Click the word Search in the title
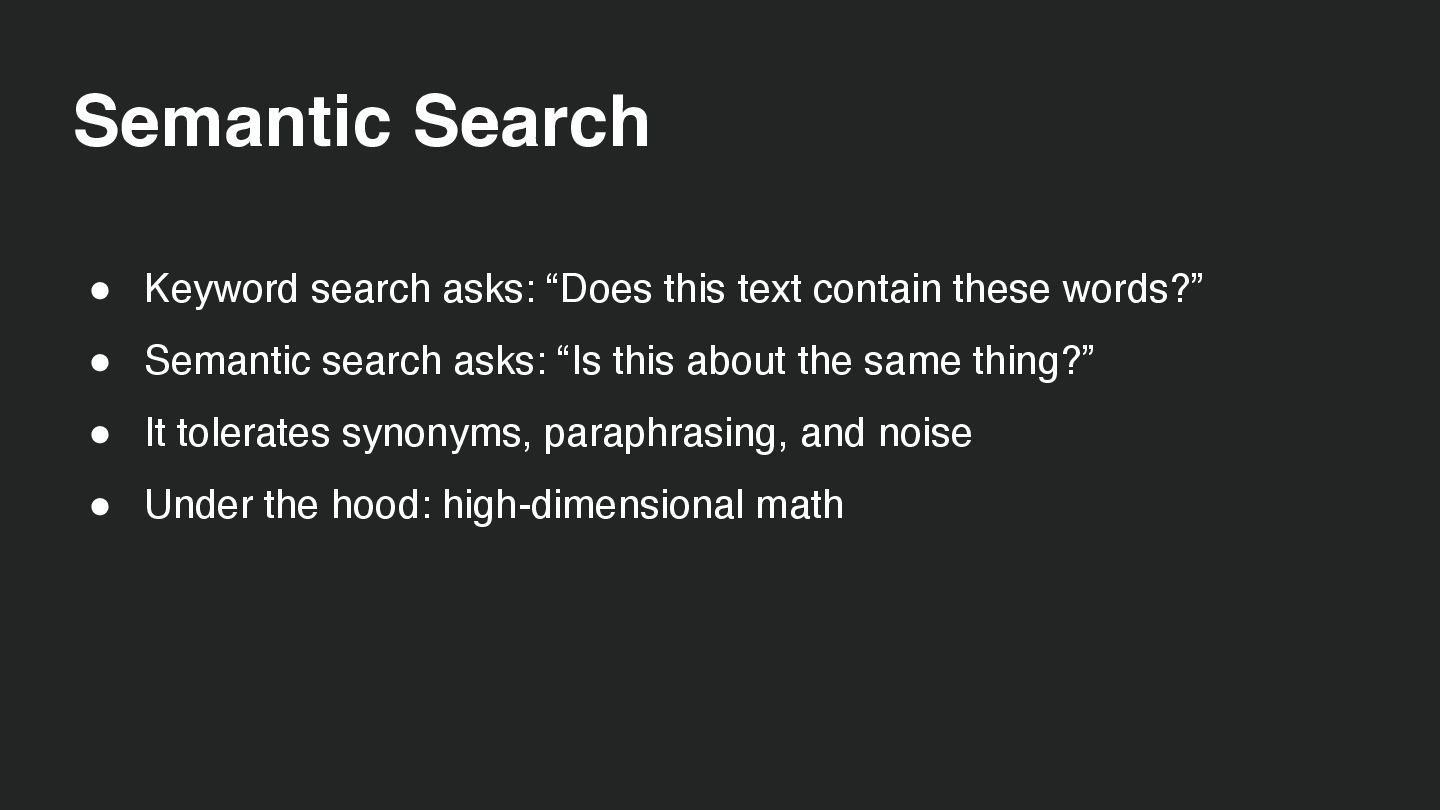1440x810 pixels. [x=531, y=121]
